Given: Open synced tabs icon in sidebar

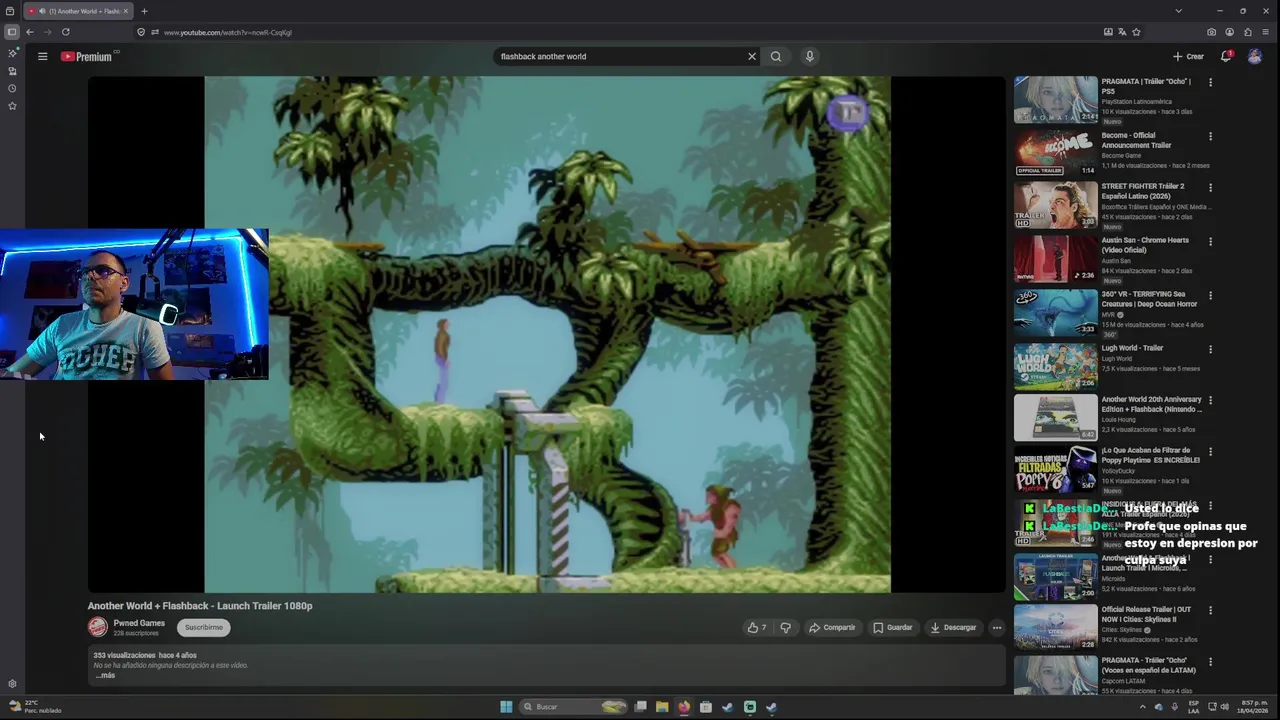Looking at the screenshot, I should pos(12,71).
